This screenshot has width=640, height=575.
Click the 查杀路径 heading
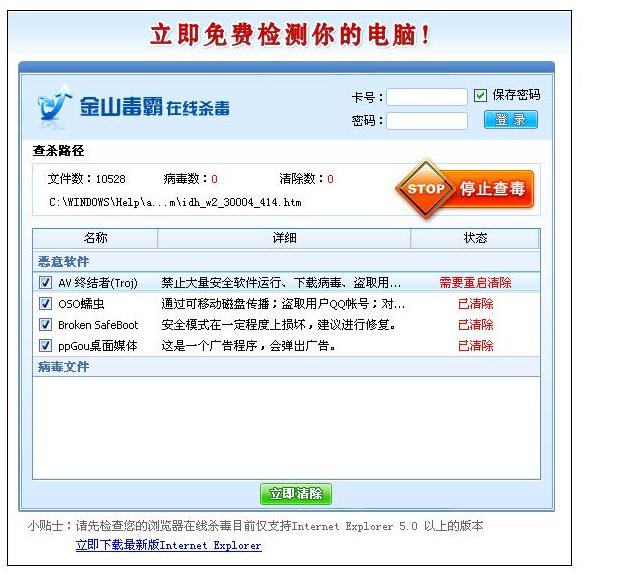pyautogui.click(x=59, y=151)
